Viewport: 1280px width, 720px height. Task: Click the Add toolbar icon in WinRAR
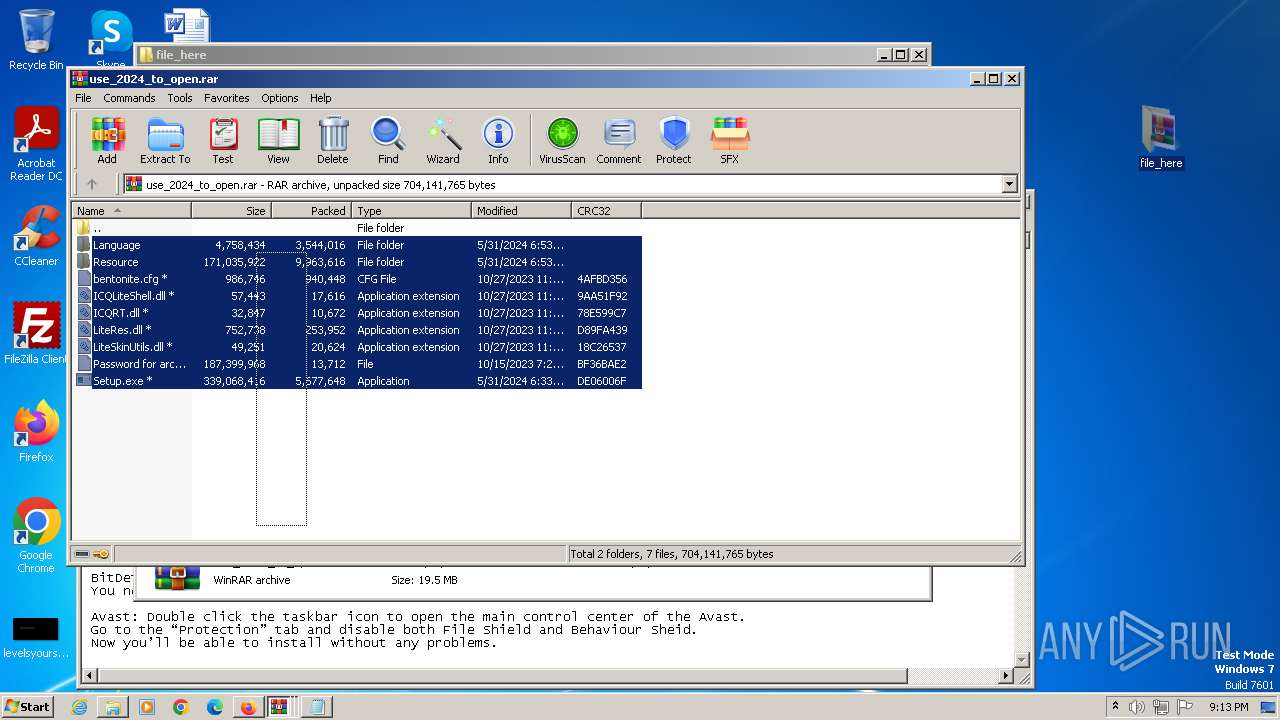click(107, 140)
